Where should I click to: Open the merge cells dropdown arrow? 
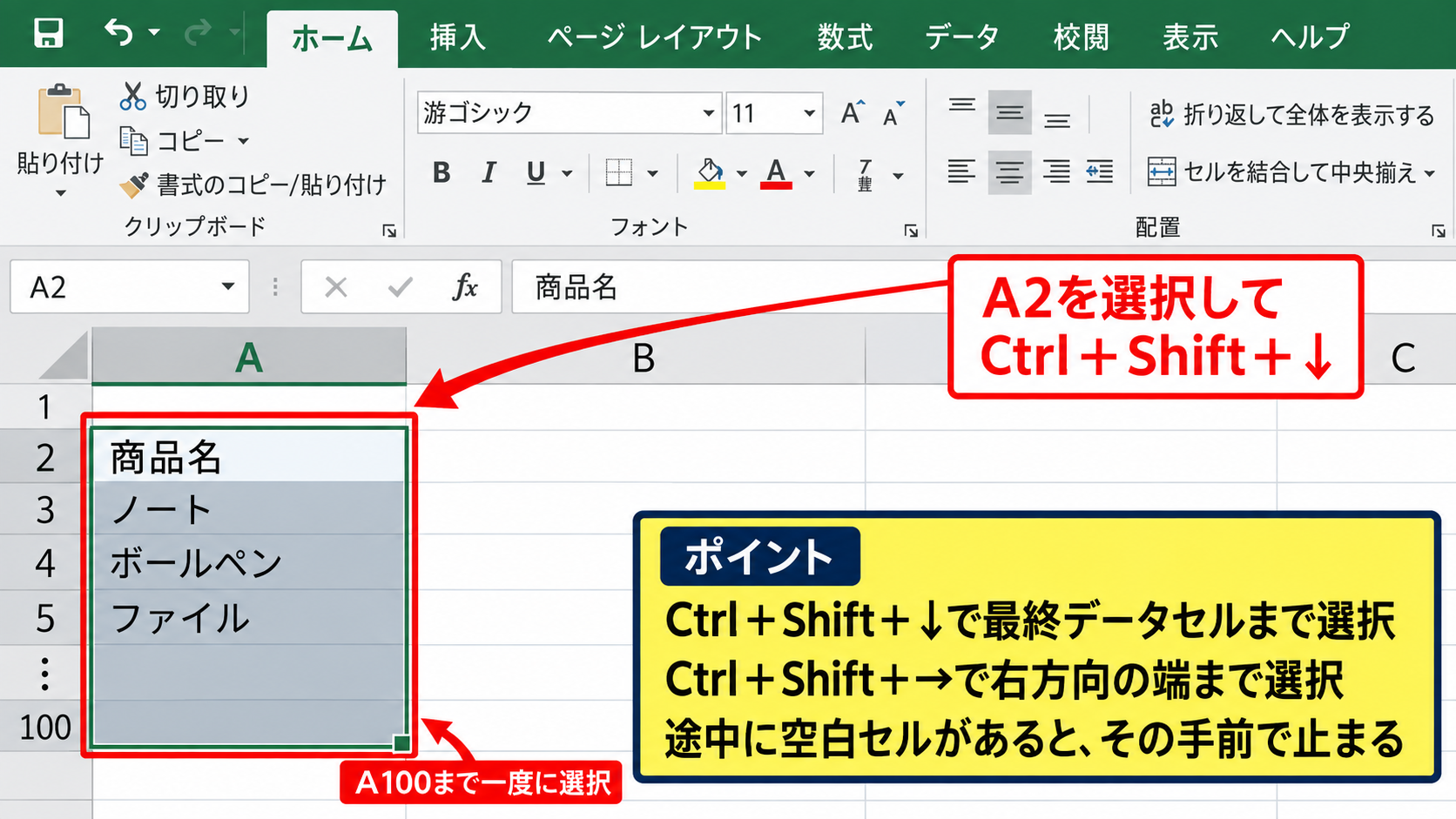pyautogui.click(x=1430, y=173)
